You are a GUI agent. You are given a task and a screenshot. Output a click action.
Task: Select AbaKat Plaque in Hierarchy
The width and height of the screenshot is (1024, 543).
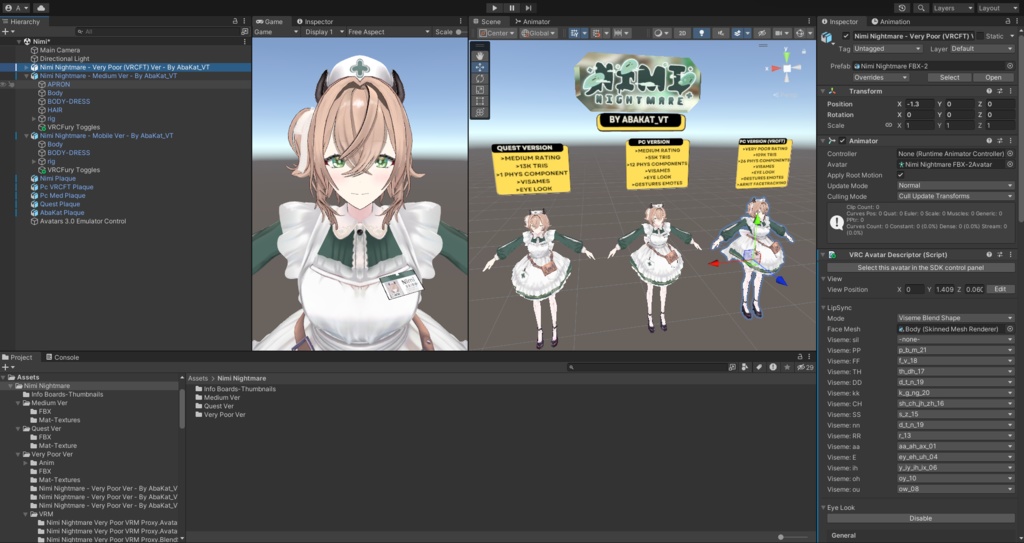pyautogui.click(x=61, y=212)
